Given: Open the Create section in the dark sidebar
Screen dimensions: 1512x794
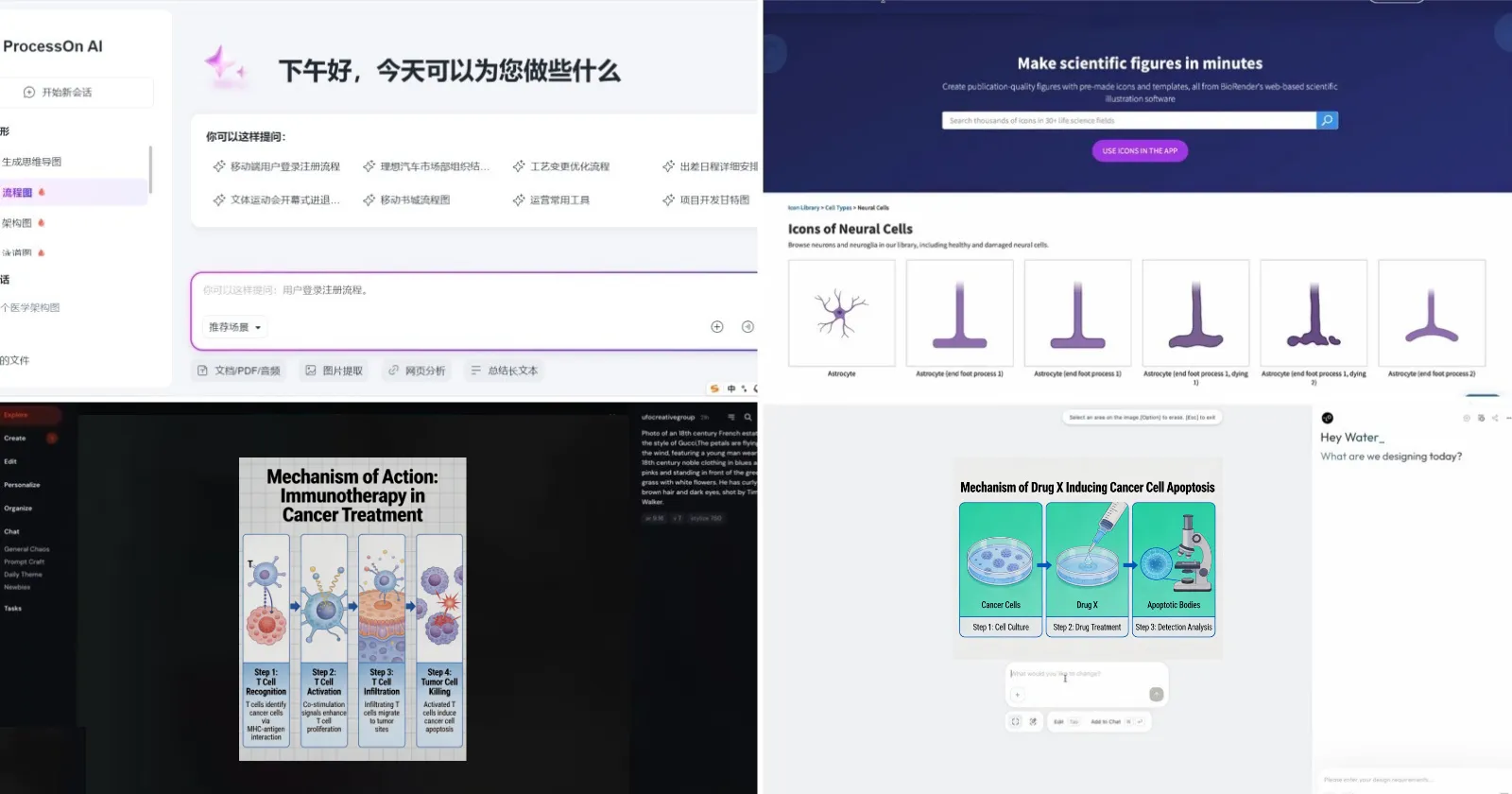Looking at the screenshot, I should (15, 439).
